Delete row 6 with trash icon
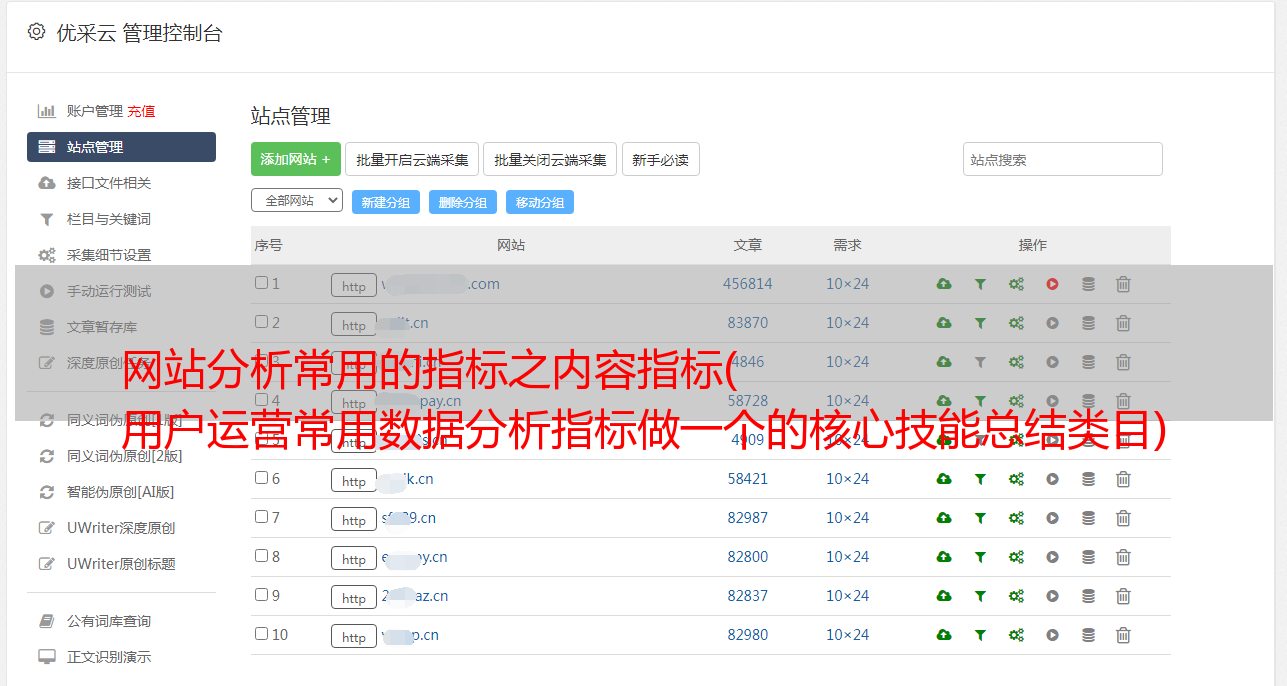This screenshot has height=686, width=1287. (x=1123, y=479)
